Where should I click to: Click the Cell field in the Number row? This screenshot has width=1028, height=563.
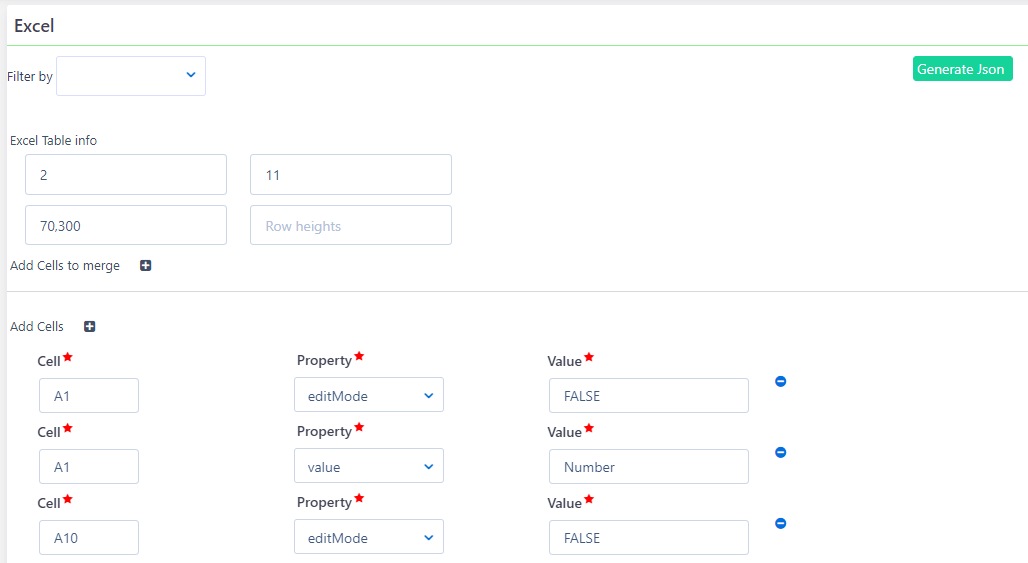[89, 466]
